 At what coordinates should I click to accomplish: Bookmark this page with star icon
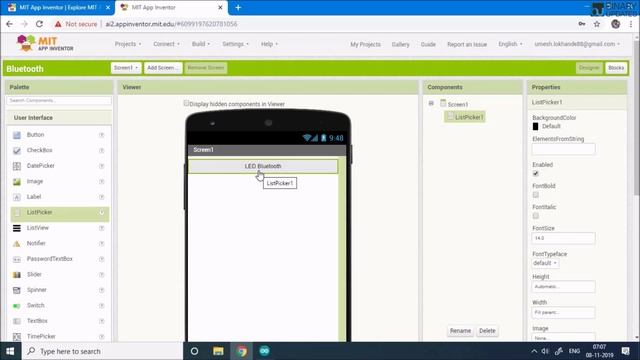pos(597,24)
